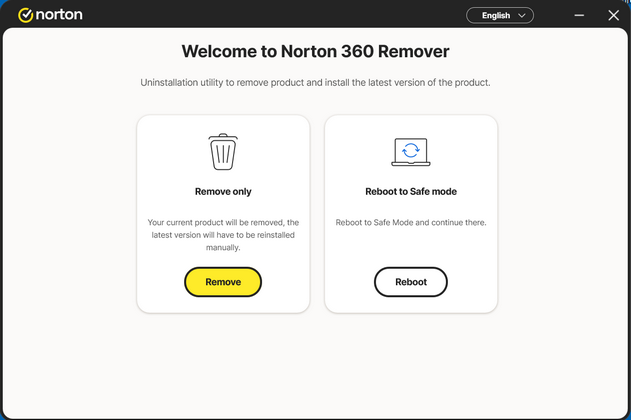Click the "Welcome to Norton 360 Remover" title

point(315,51)
